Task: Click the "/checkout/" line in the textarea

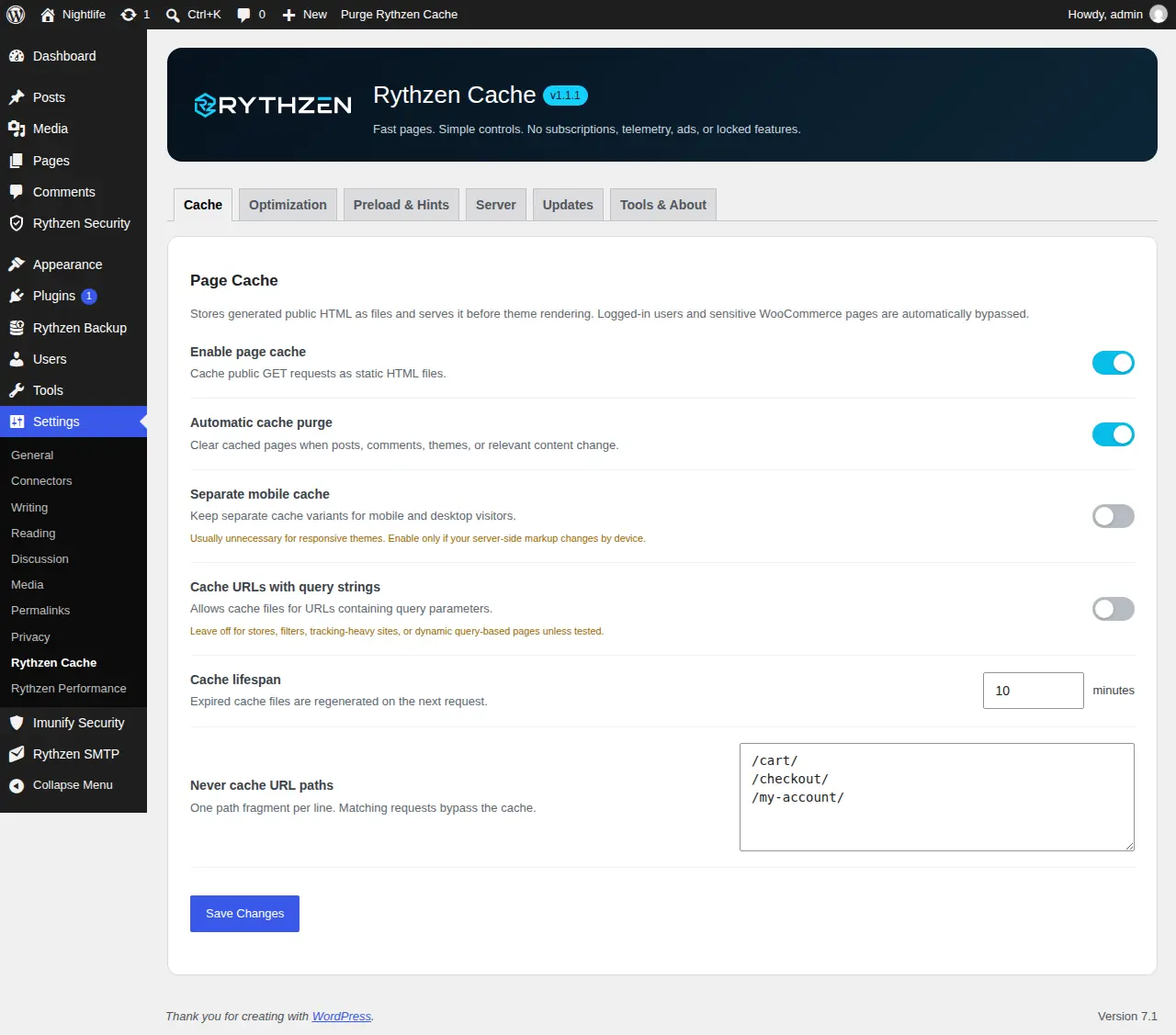Action: 790,779
